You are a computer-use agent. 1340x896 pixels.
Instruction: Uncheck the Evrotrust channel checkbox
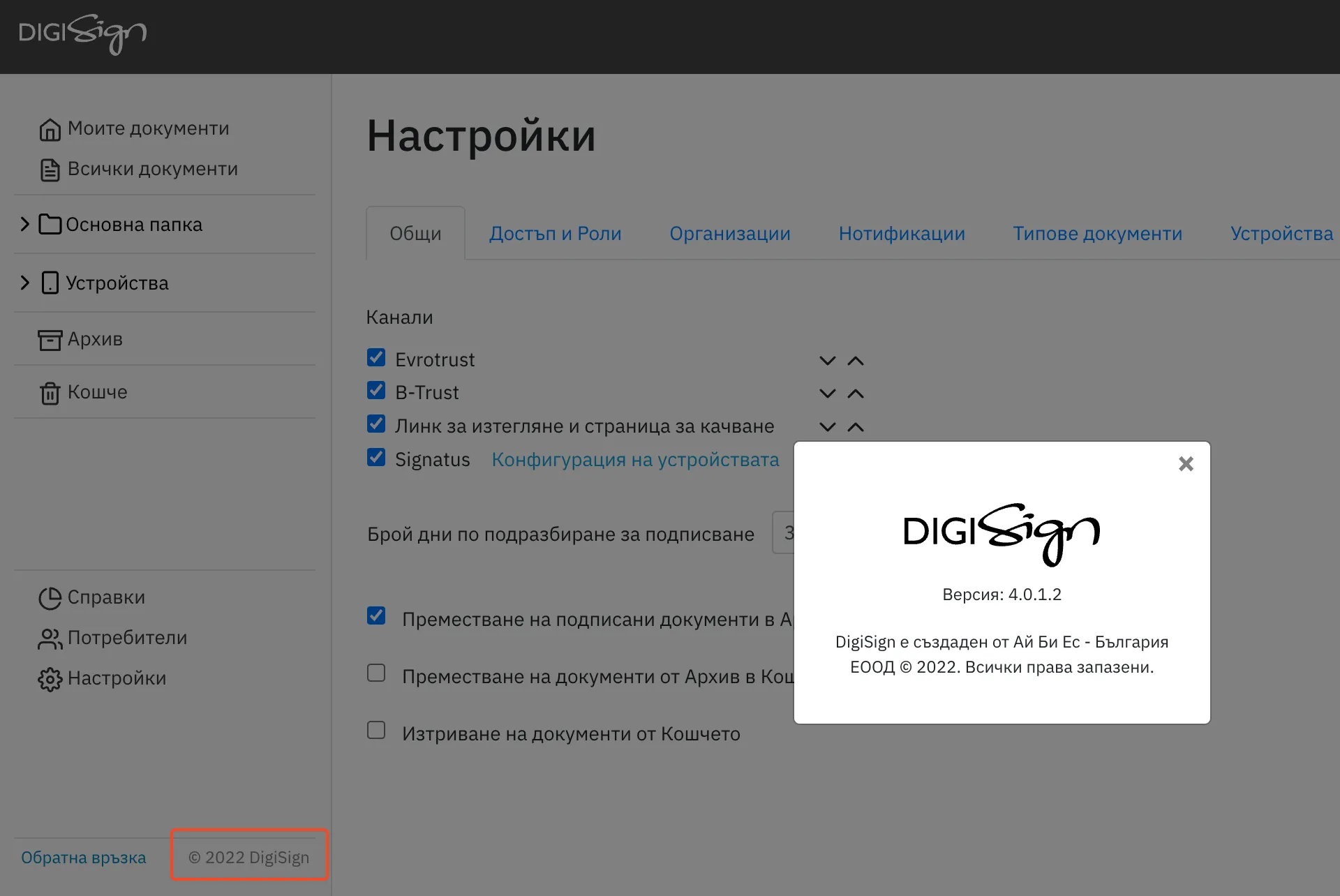tap(376, 358)
